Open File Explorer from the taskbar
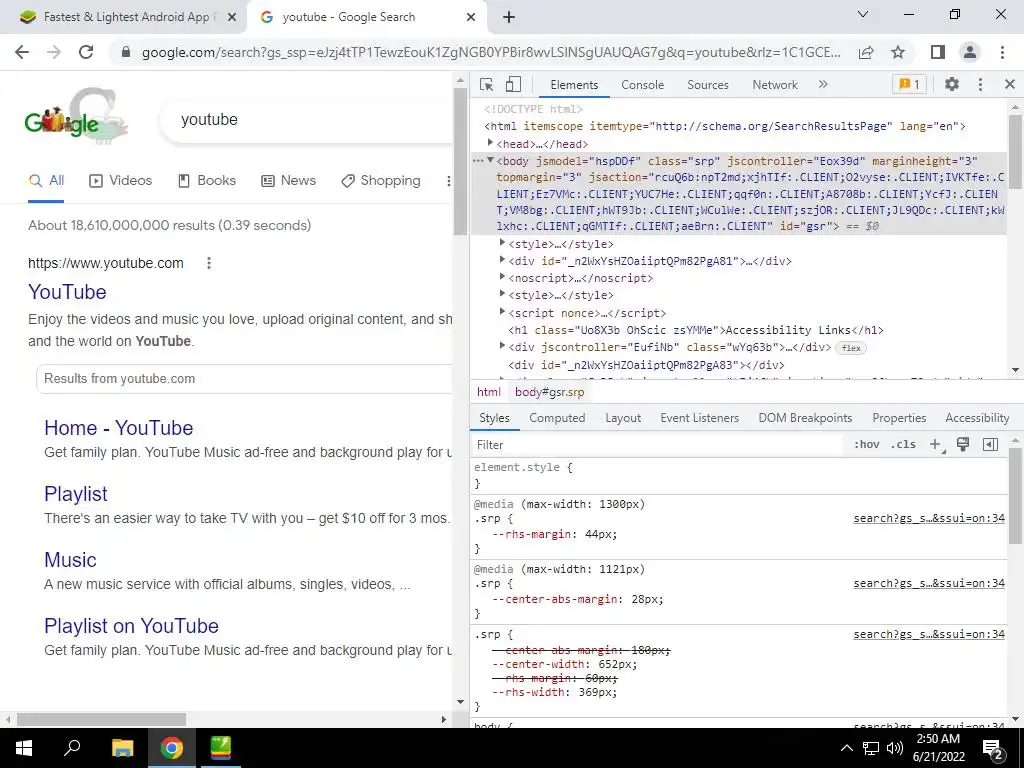Image resolution: width=1024 pixels, height=768 pixels. point(122,748)
